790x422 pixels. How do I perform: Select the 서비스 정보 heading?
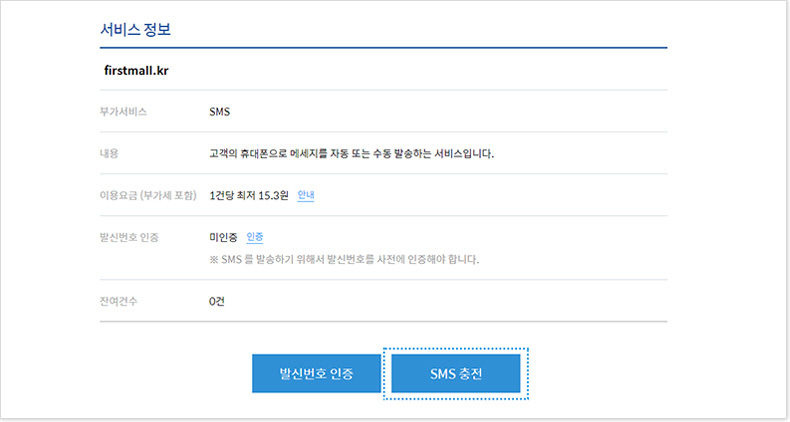(136, 29)
